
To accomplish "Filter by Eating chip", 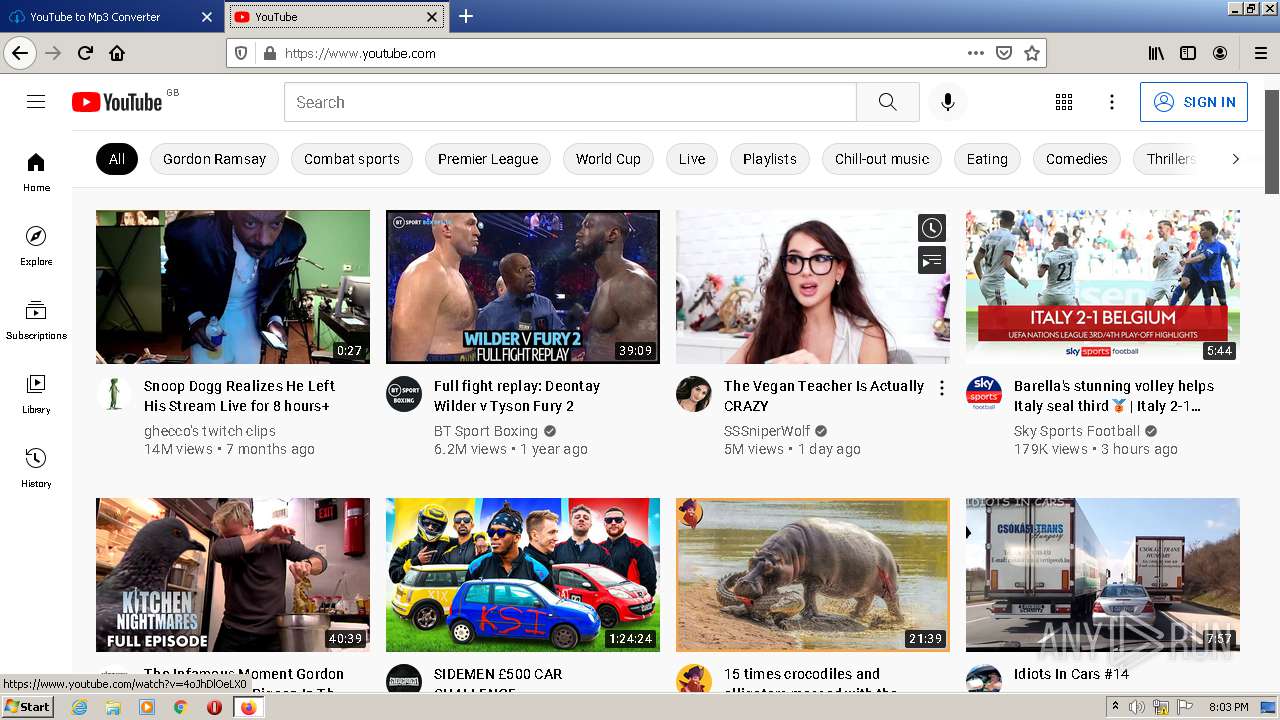I will coord(987,159).
